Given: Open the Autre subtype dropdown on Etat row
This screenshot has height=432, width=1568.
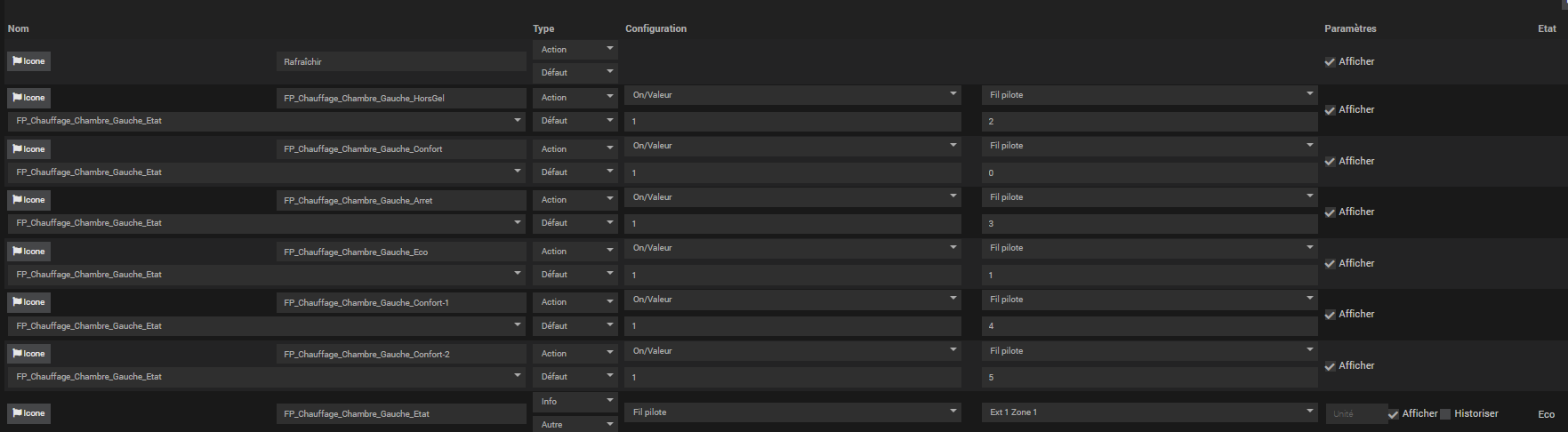Looking at the screenshot, I should (575, 425).
